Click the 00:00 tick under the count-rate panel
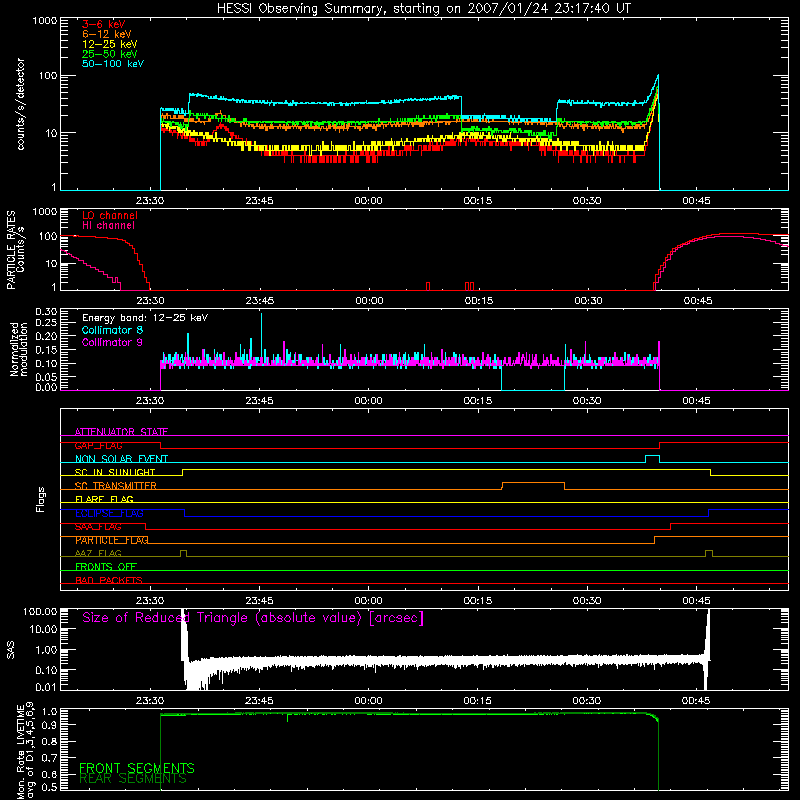The height and width of the screenshot is (800, 800). click(368, 201)
